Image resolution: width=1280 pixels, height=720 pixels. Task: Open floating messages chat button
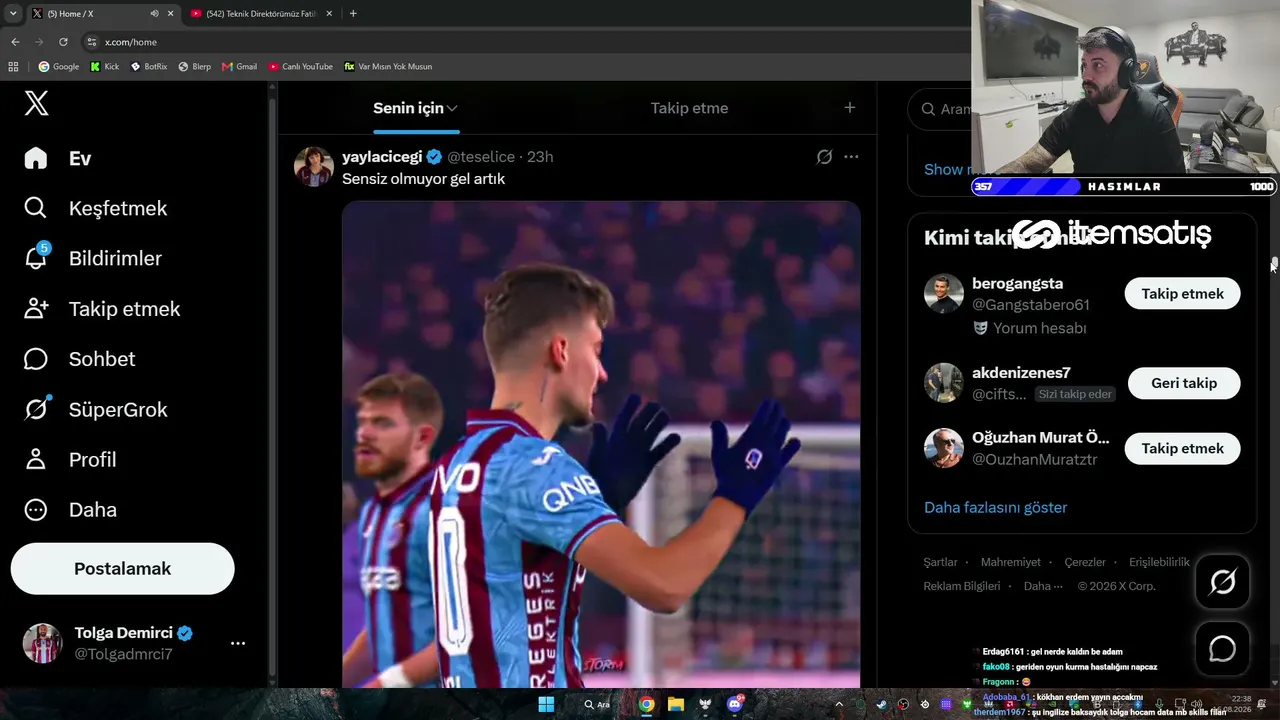tap(1222, 649)
